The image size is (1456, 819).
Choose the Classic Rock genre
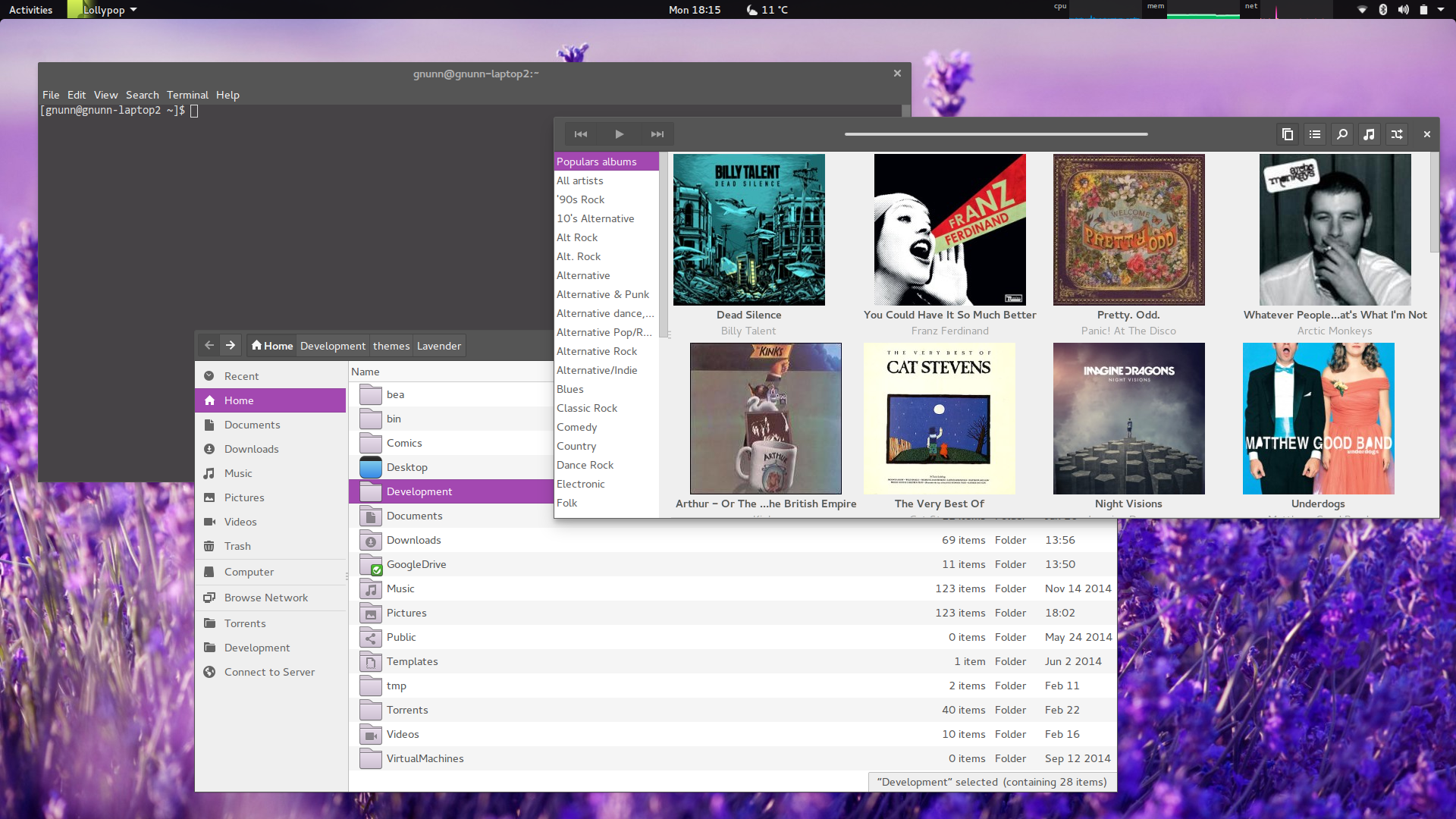click(607, 408)
